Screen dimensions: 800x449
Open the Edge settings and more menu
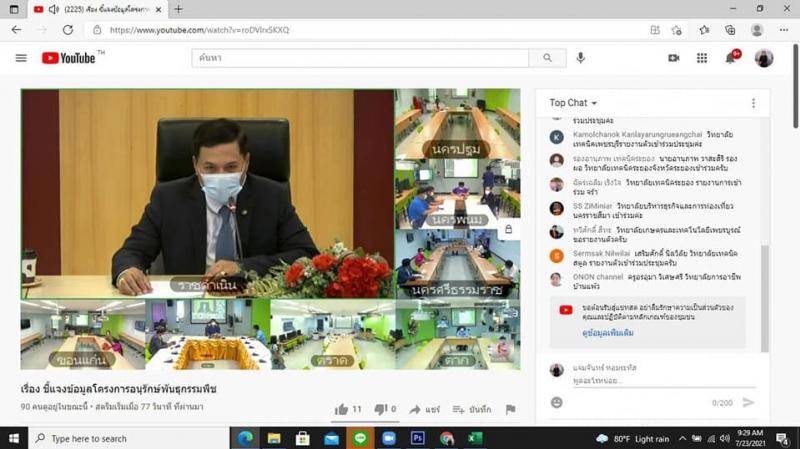click(784, 30)
